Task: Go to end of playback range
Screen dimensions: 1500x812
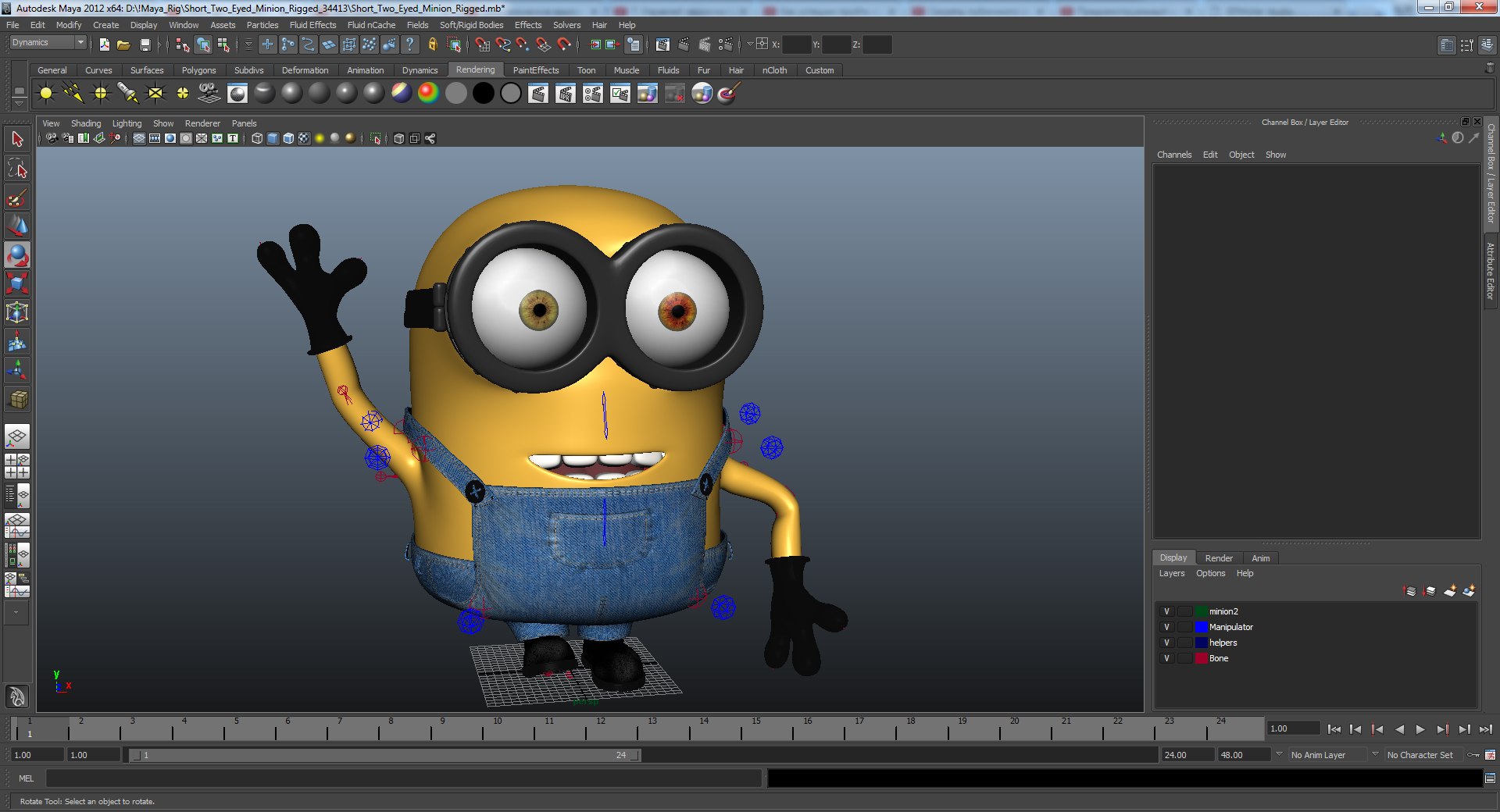Action: (x=1485, y=729)
